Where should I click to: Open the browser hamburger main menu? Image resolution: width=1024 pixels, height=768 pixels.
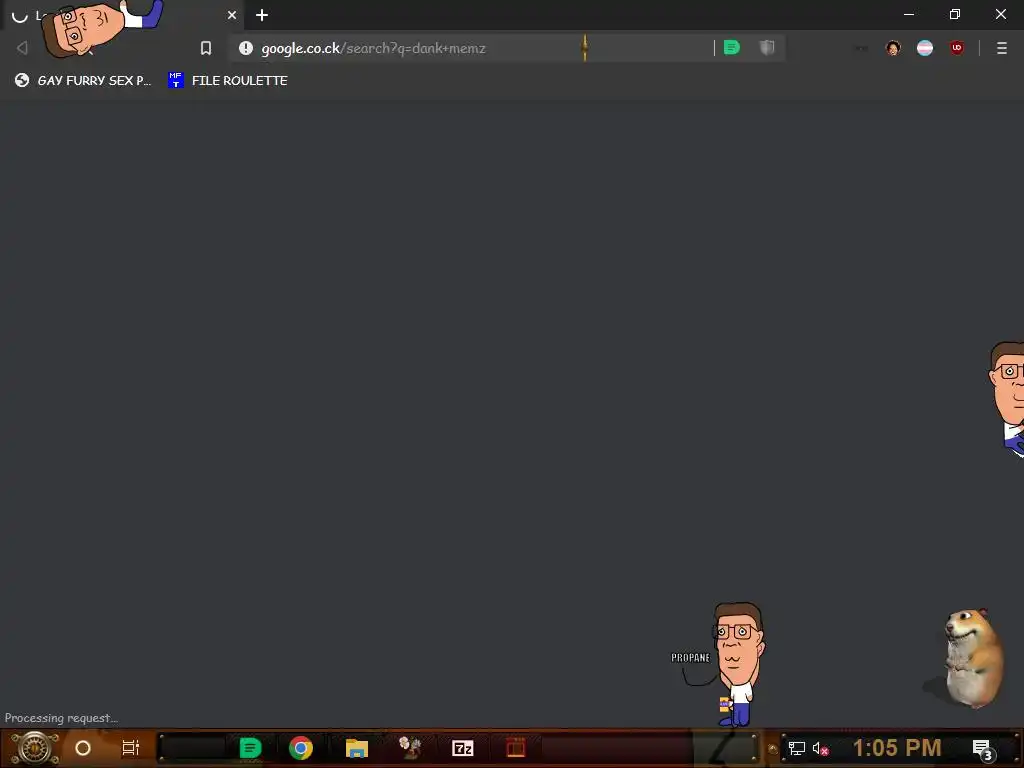(1002, 48)
